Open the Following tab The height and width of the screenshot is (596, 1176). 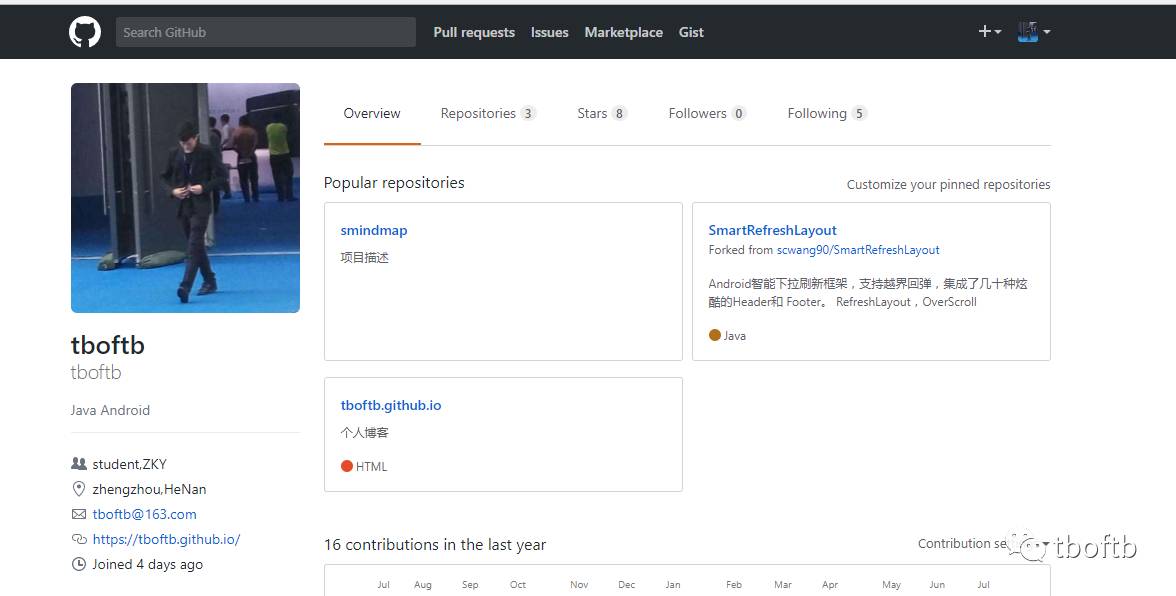pos(827,113)
